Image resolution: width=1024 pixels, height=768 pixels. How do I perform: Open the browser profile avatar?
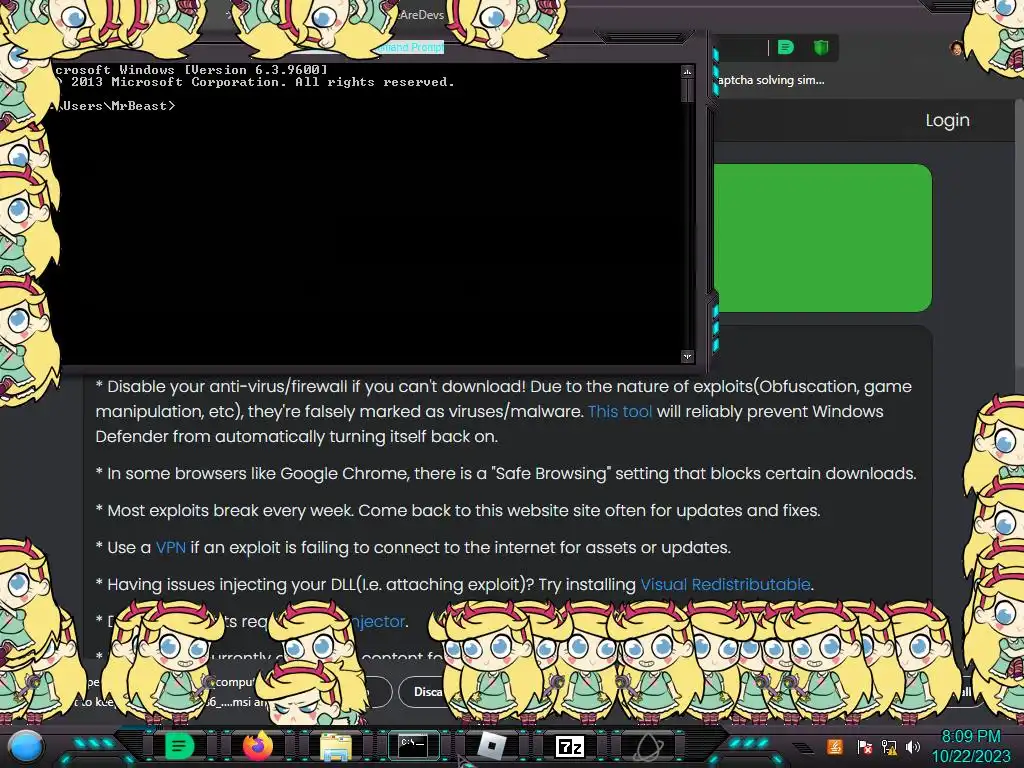point(956,48)
